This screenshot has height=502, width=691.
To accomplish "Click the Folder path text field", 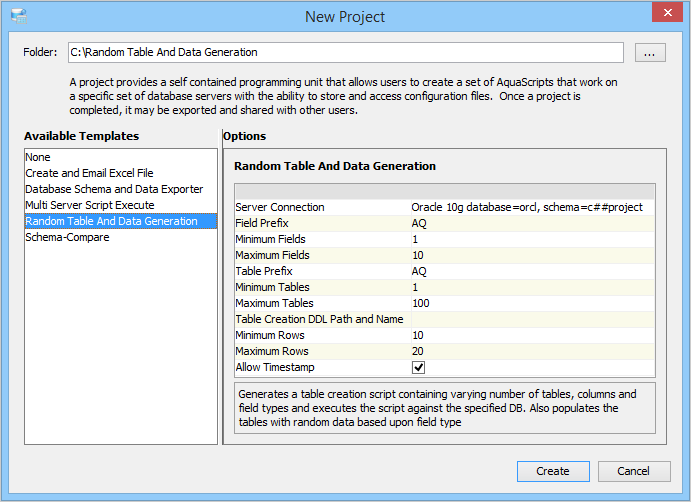I will pyautogui.click(x=344, y=52).
